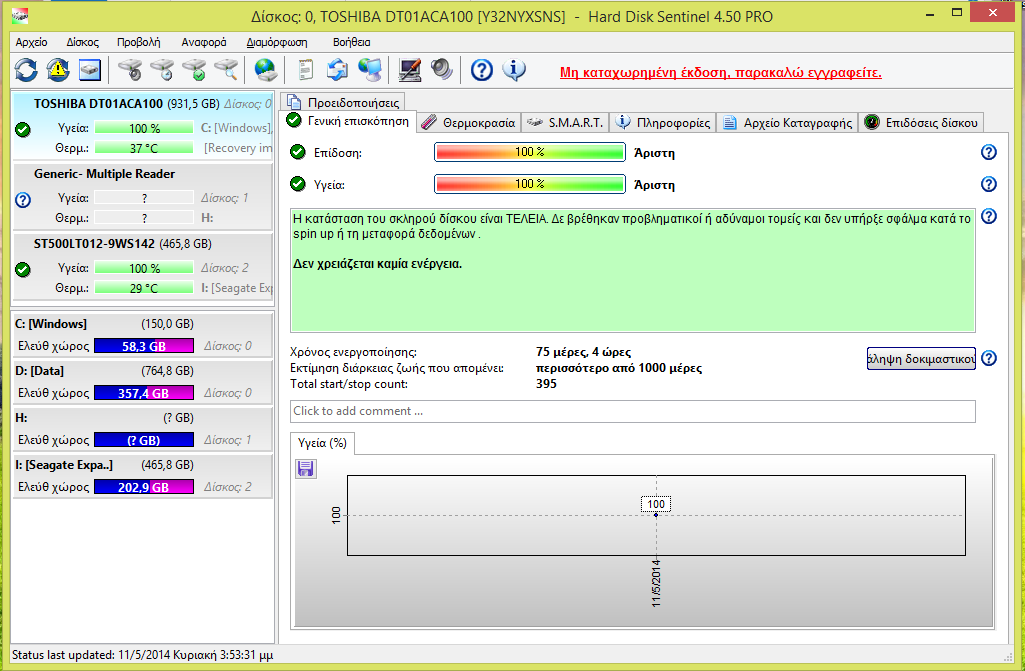Click the unregistered version red registration link
Viewport: 1025px width, 671px height.
[720, 73]
